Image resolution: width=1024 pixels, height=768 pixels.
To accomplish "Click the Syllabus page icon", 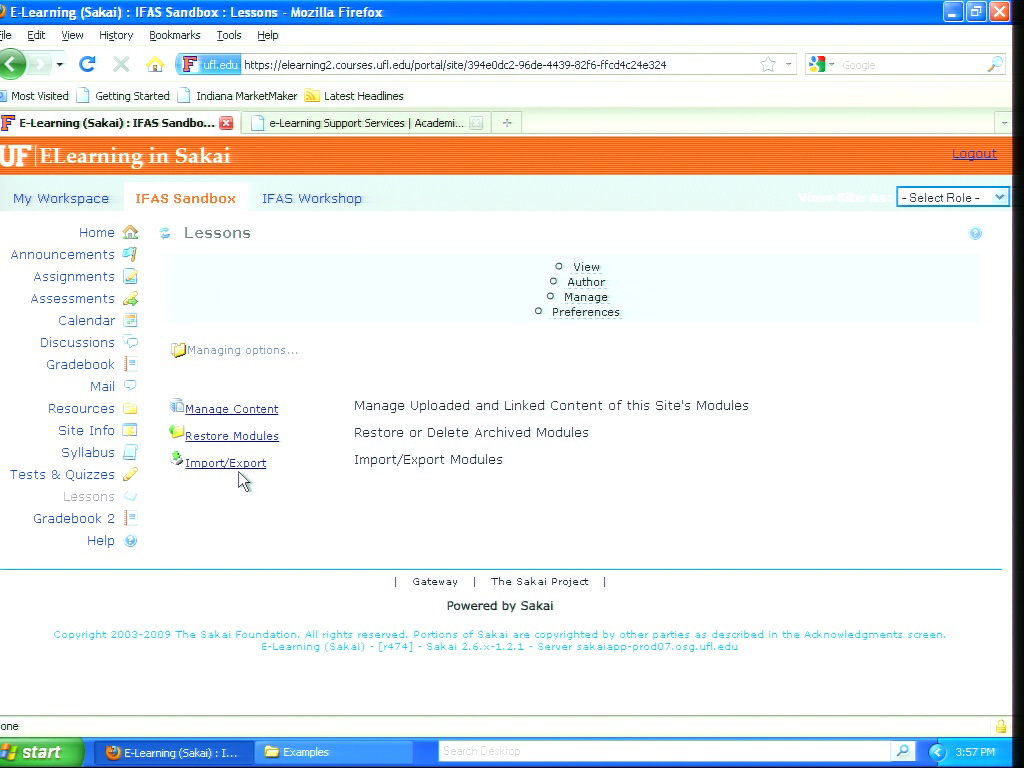I will 131,452.
